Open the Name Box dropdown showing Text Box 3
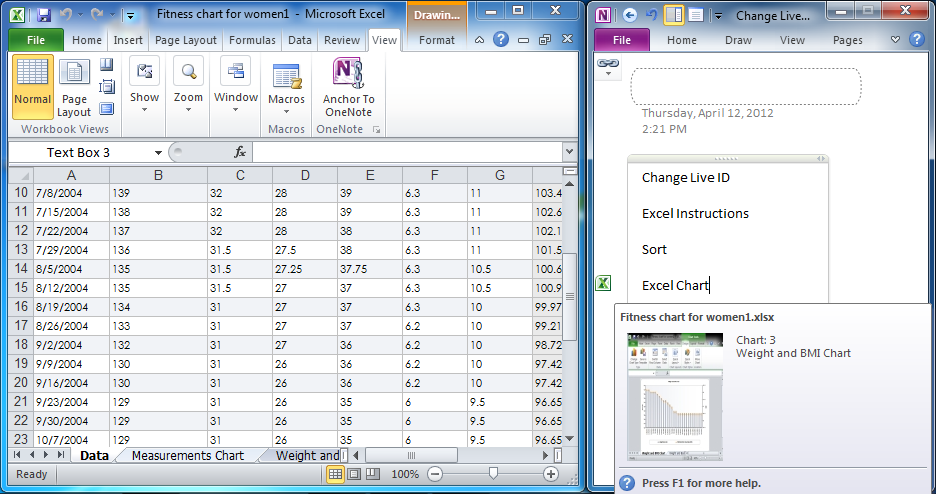 [x=158, y=153]
